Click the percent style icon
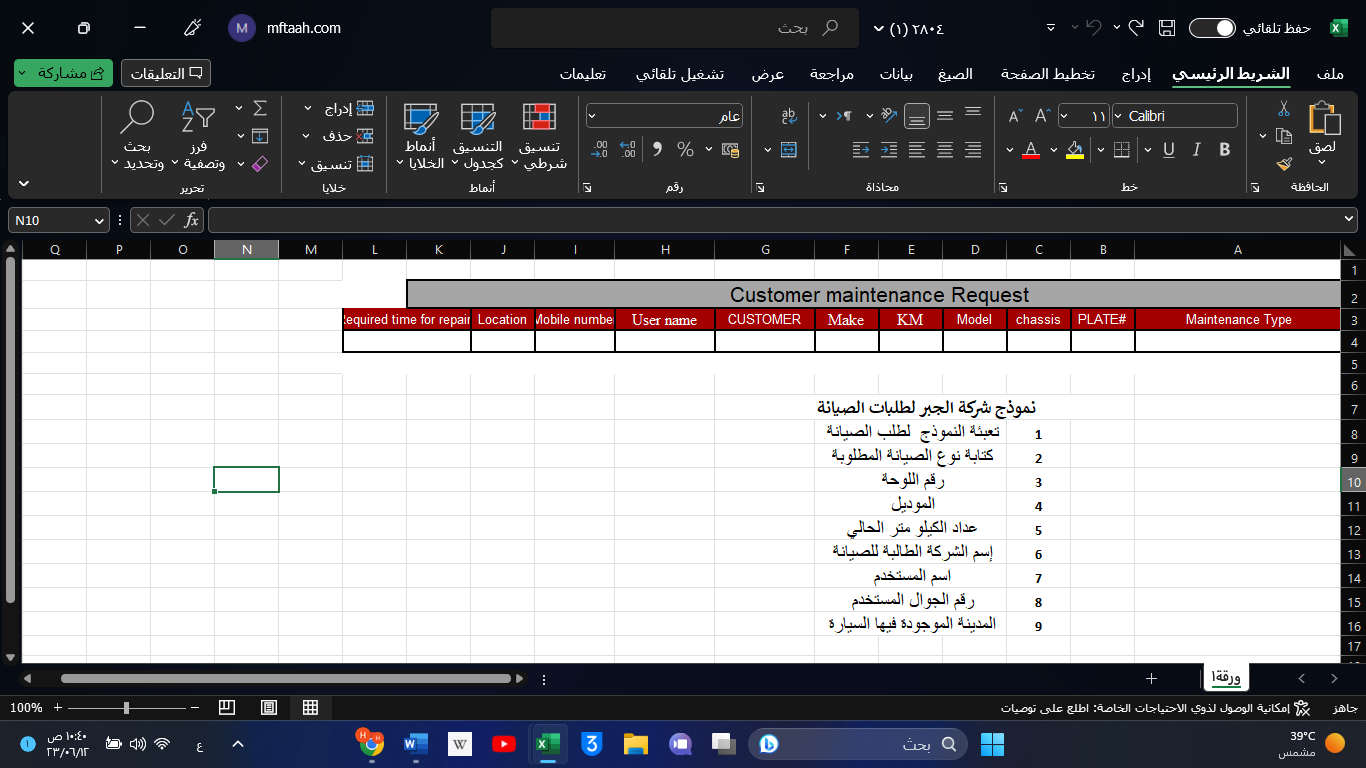 (x=685, y=150)
